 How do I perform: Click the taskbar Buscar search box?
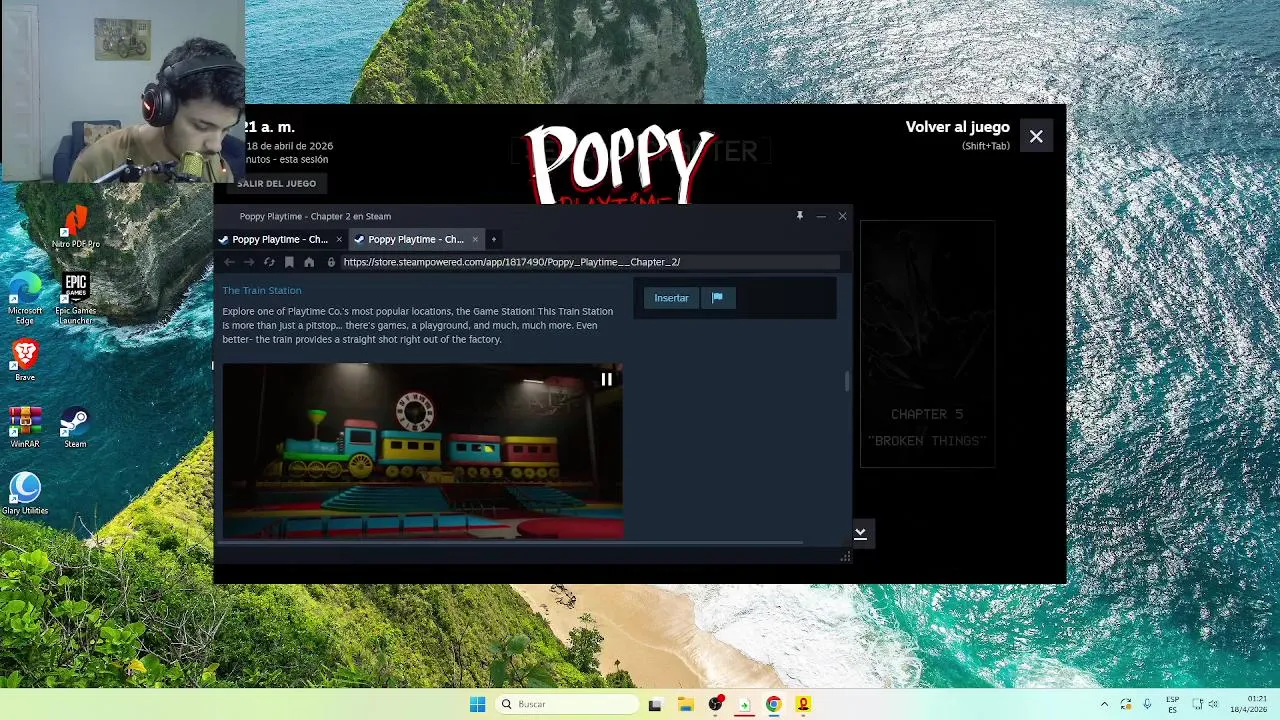(x=568, y=704)
